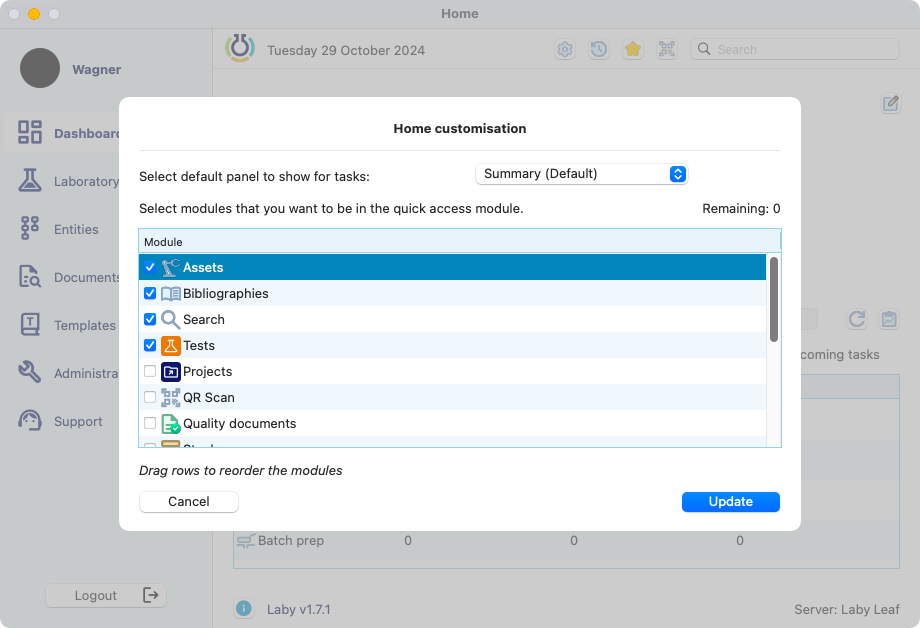Click the Assets row label

pyautogui.click(x=203, y=268)
